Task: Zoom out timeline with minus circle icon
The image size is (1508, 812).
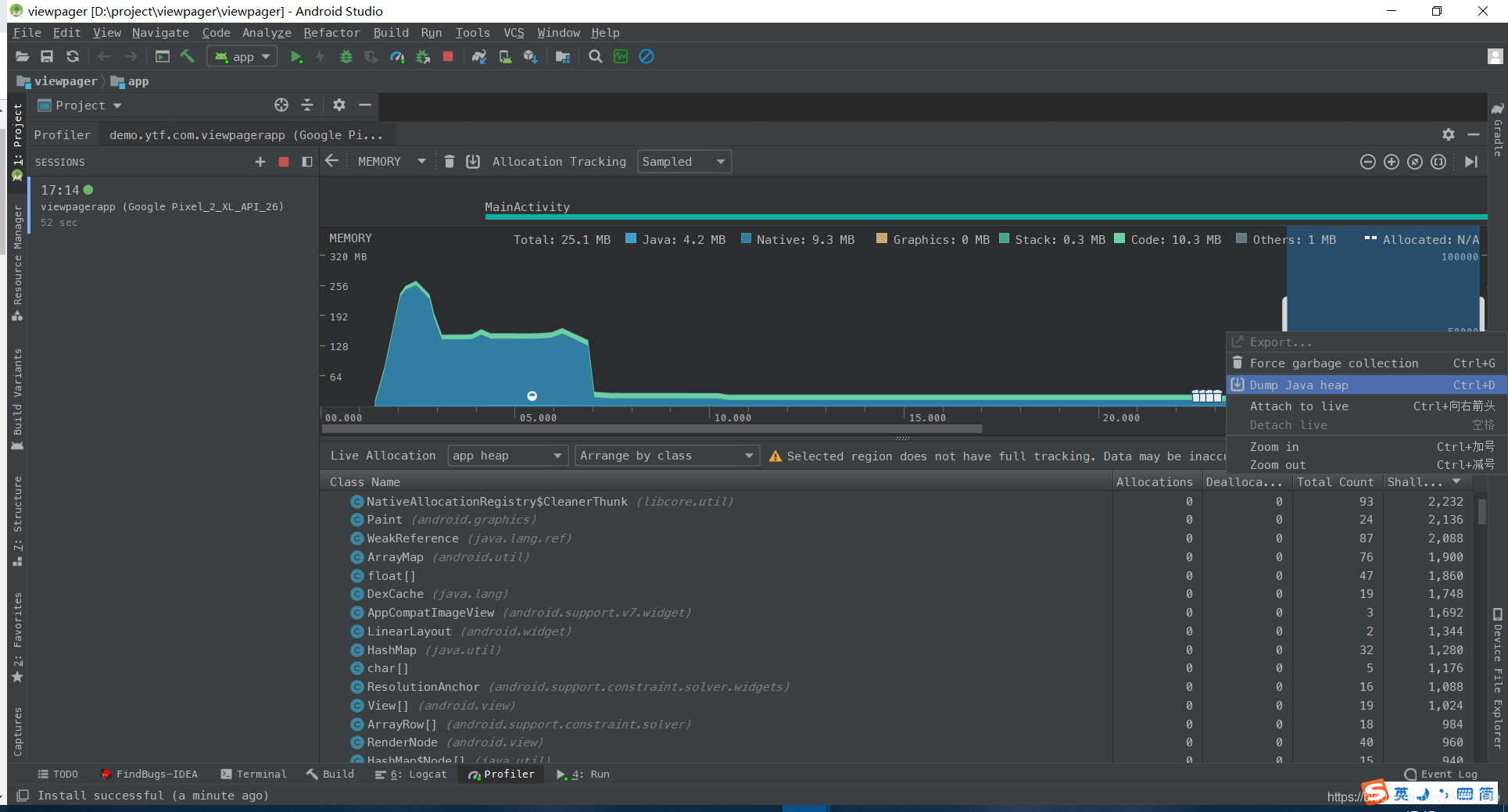Action: (1368, 162)
